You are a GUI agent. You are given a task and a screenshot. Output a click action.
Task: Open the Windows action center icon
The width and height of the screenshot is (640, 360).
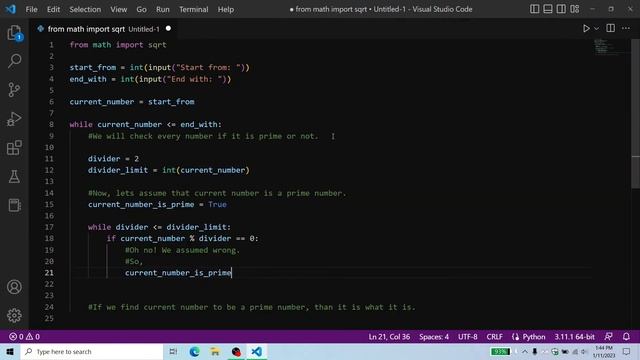627,351
